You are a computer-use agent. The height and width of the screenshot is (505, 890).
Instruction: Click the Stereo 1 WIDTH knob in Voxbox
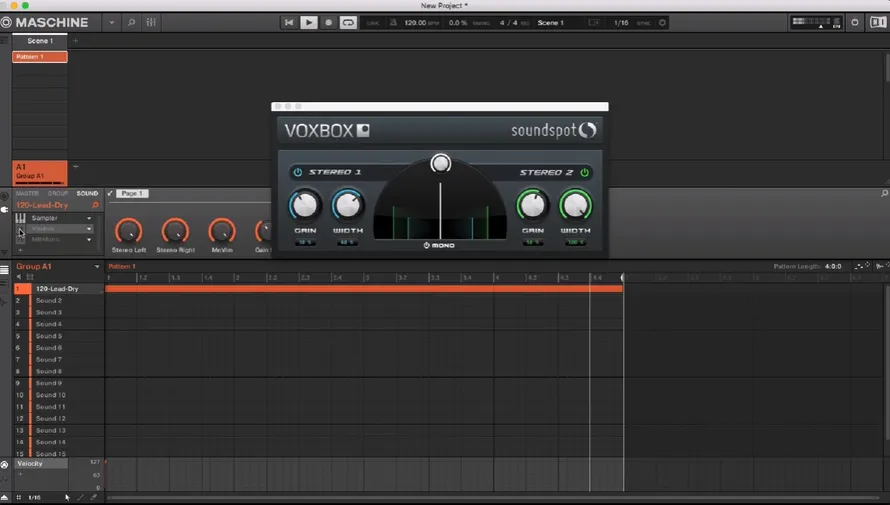pyautogui.click(x=348, y=205)
